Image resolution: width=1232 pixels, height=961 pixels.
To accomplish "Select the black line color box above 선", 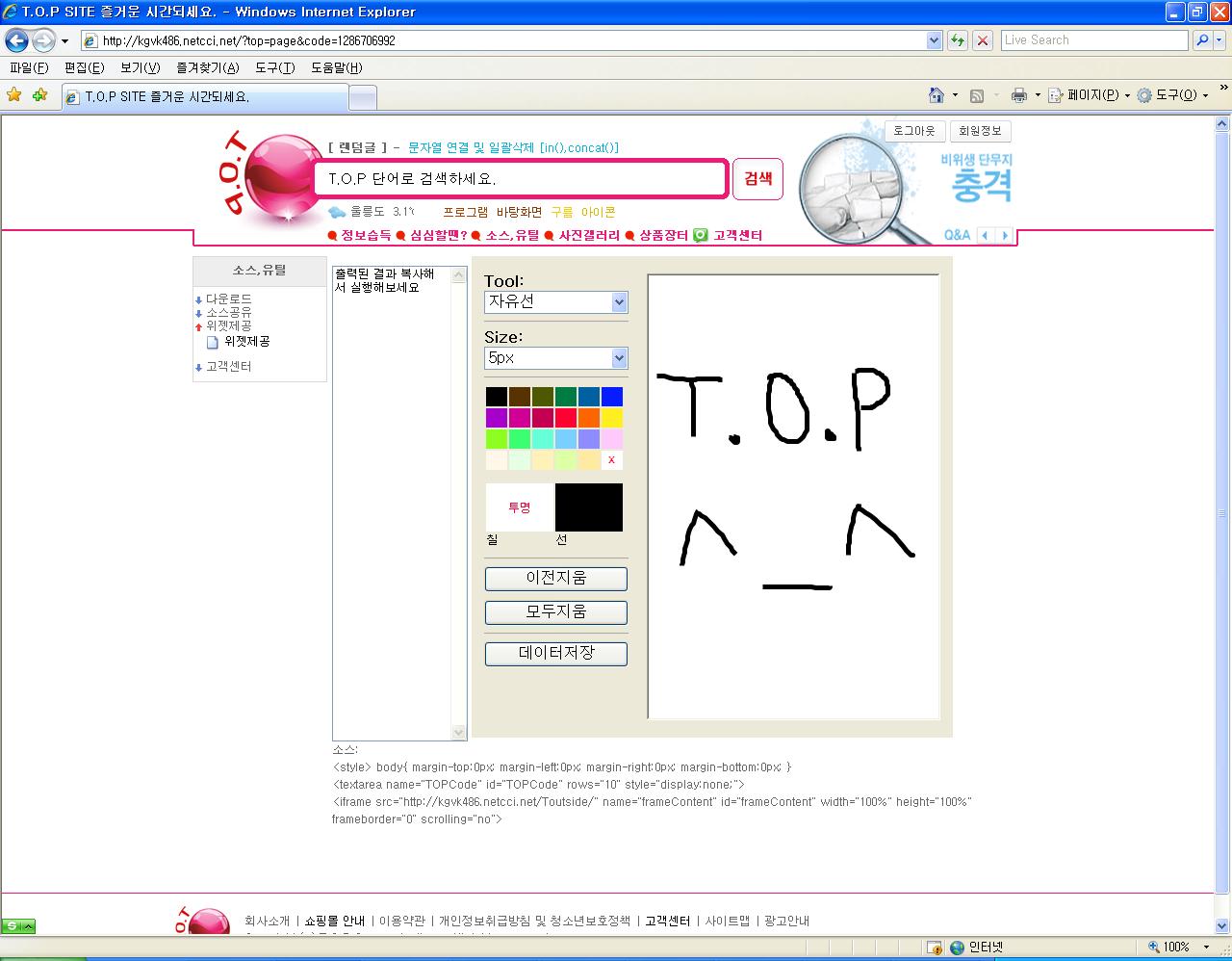I will 589,507.
